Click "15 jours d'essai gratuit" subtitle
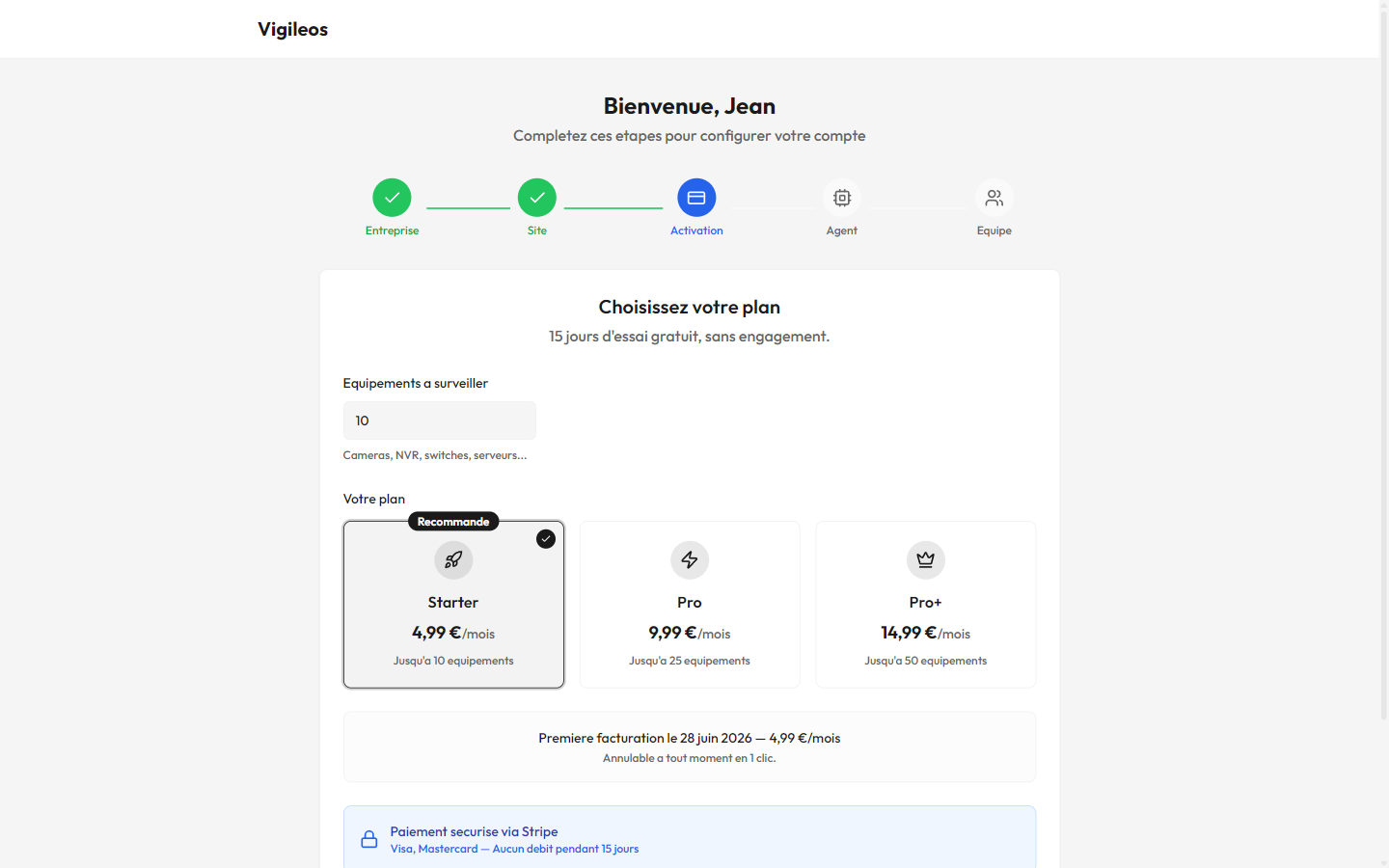 tap(690, 337)
